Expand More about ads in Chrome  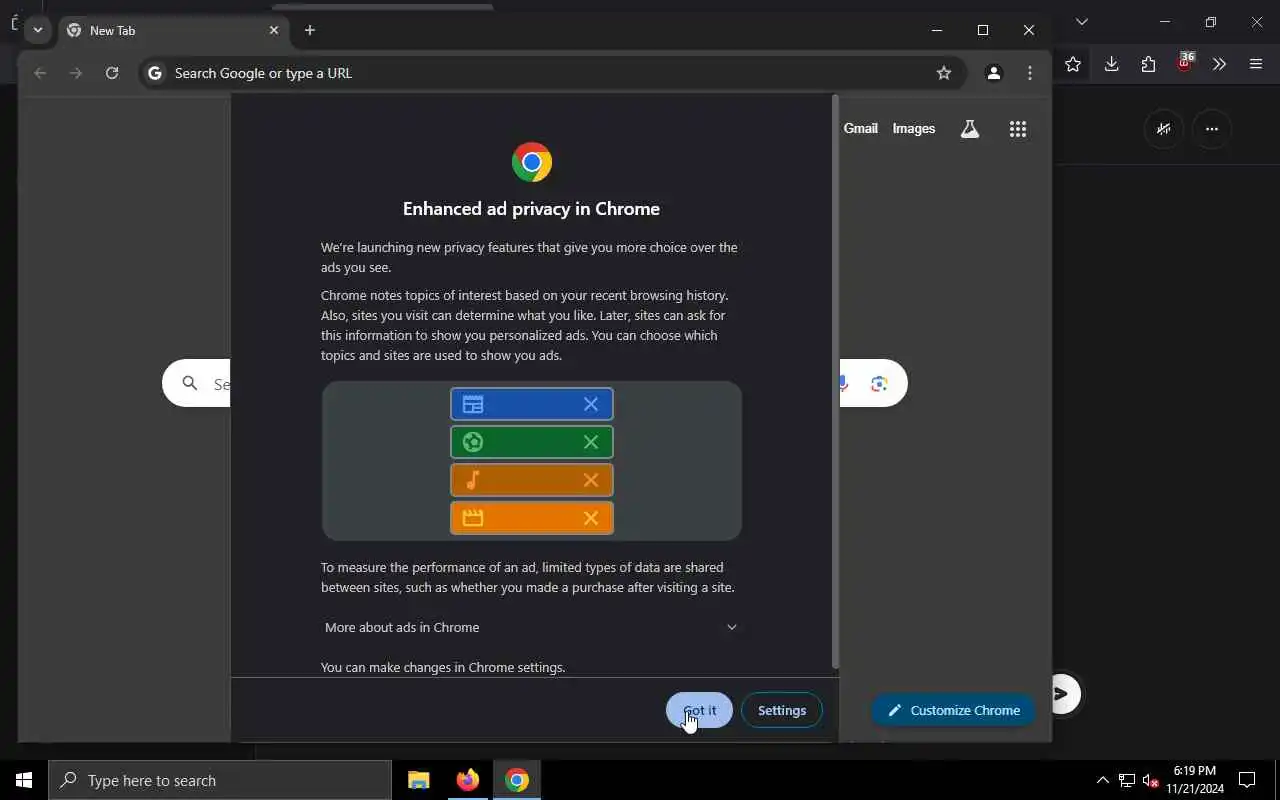(x=531, y=627)
